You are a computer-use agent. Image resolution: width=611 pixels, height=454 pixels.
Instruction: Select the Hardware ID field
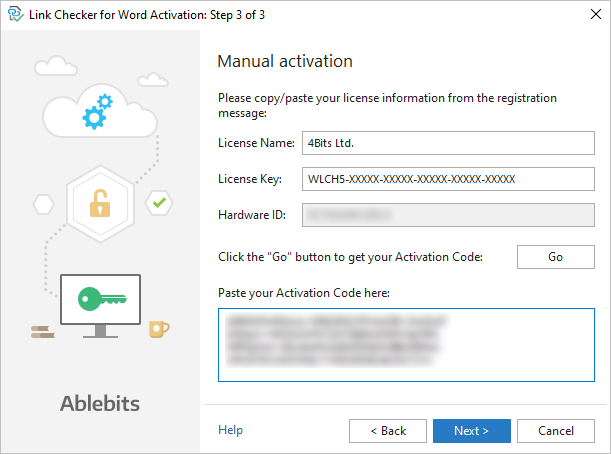tap(448, 215)
